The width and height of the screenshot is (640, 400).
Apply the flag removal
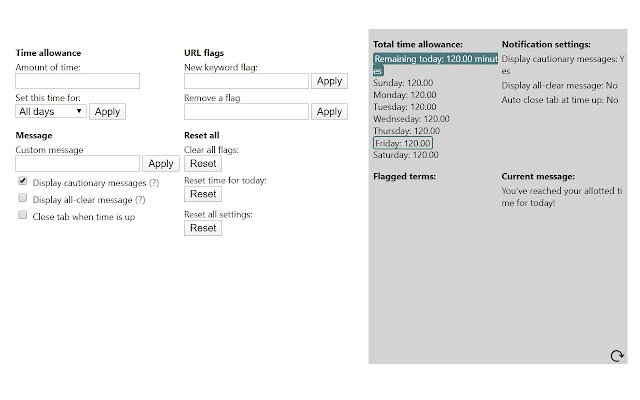pyautogui.click(x=329, y=112)
